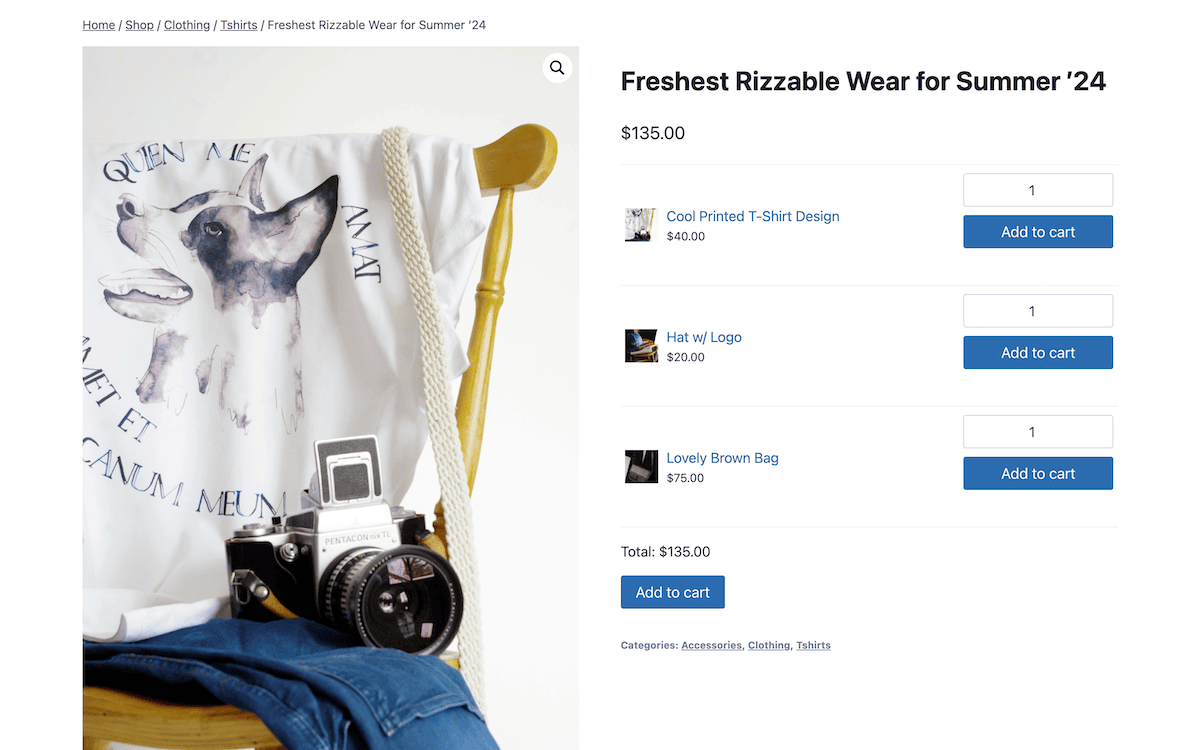1200x750 pixels.
Task: Focus quantity field for Hat w/ Logo
Action: point(1038,311)
